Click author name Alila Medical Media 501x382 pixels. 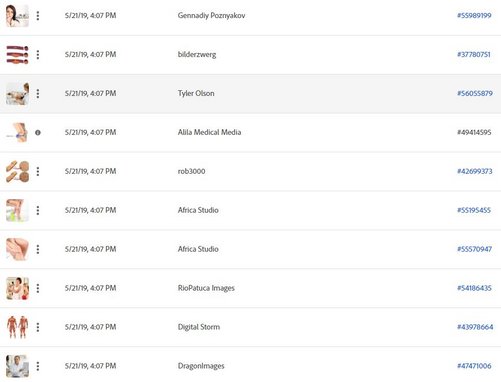pyautogui.click(x=209, y=132)
